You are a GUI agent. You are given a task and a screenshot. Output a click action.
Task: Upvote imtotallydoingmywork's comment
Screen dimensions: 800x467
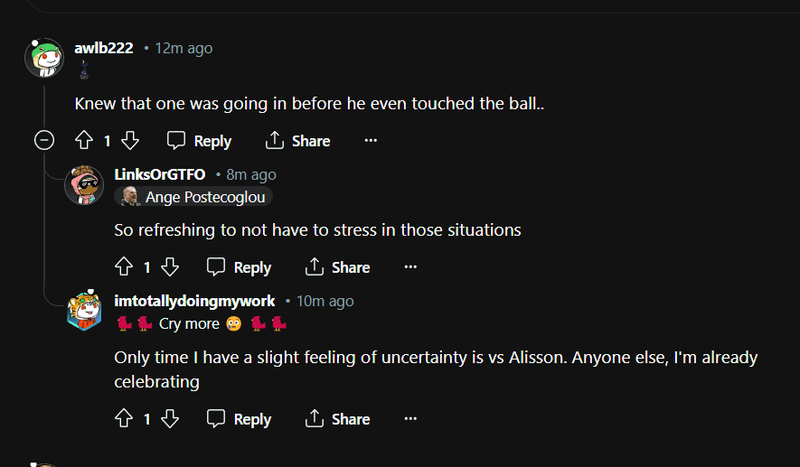tap(124, 419)
